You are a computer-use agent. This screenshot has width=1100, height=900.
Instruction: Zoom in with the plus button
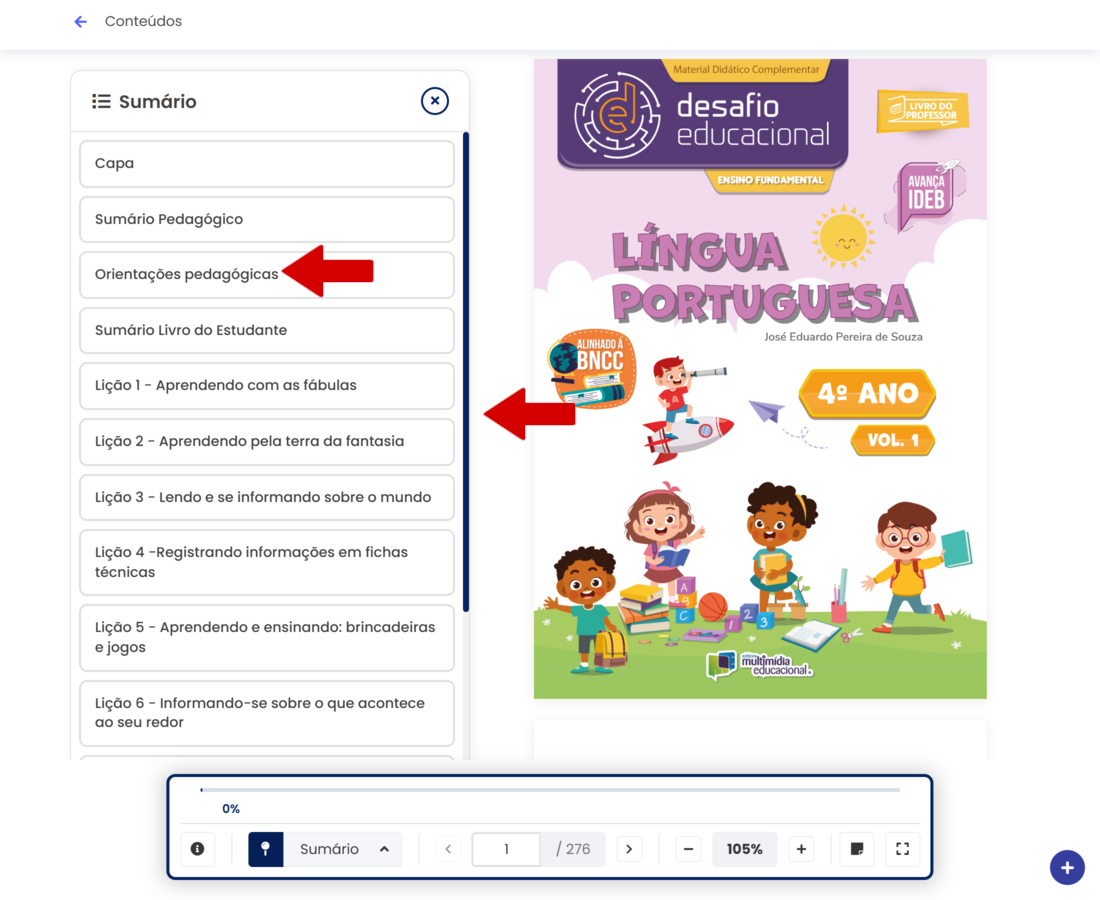801,849
